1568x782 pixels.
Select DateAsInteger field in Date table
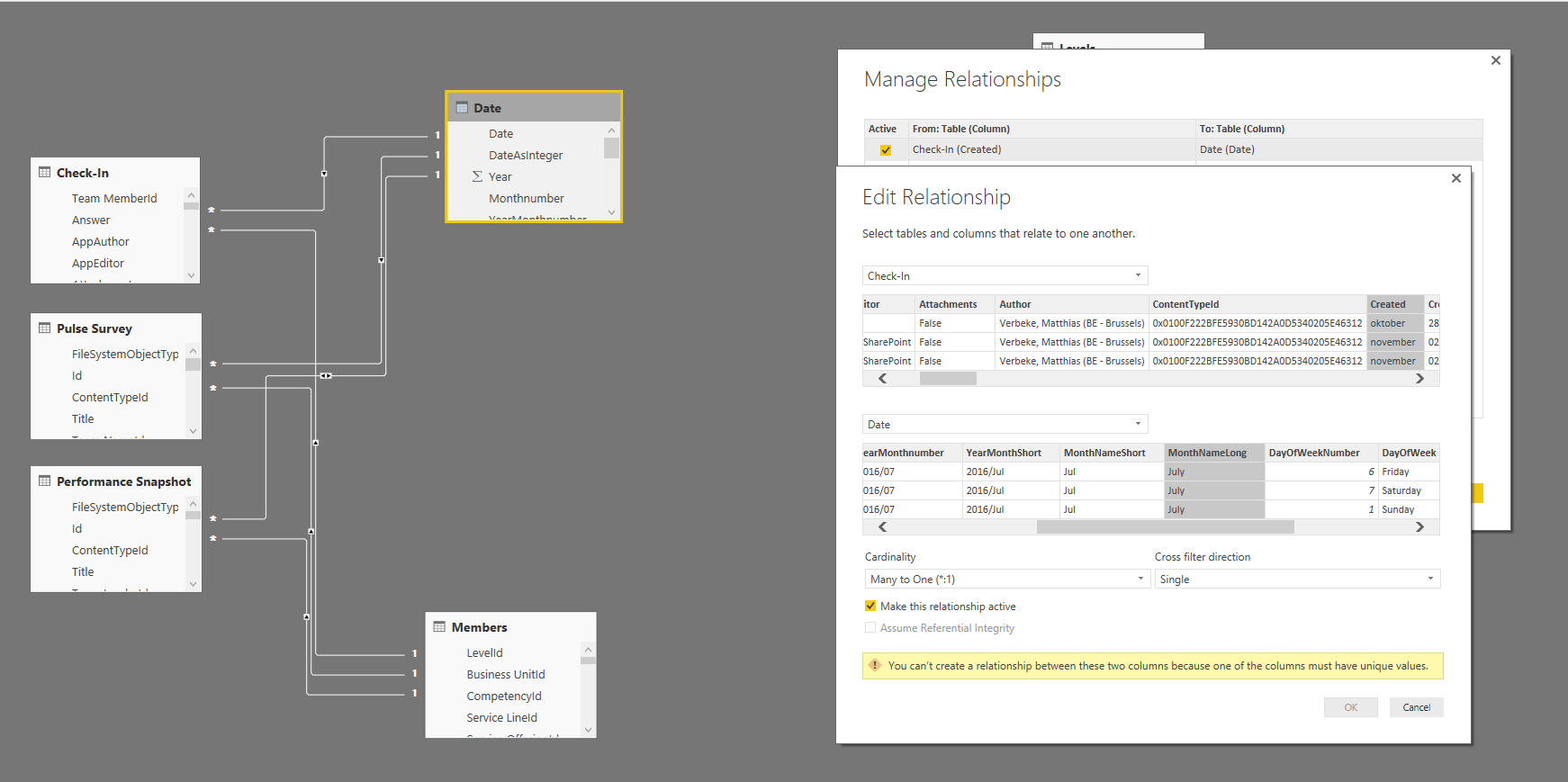tap(526, 155)
